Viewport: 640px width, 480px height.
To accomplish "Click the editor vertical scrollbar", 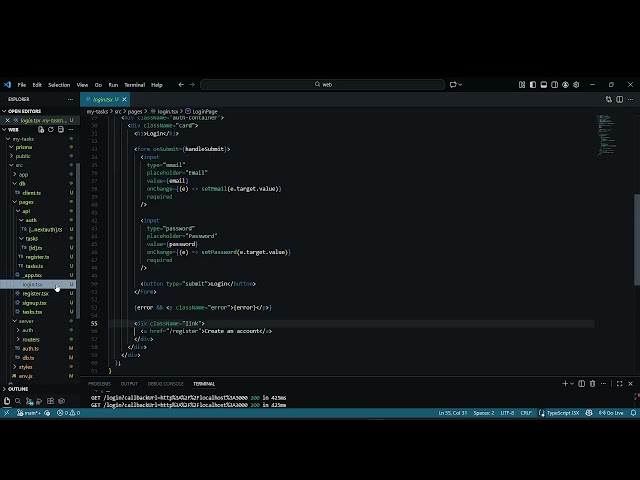I will coord(637,239).
